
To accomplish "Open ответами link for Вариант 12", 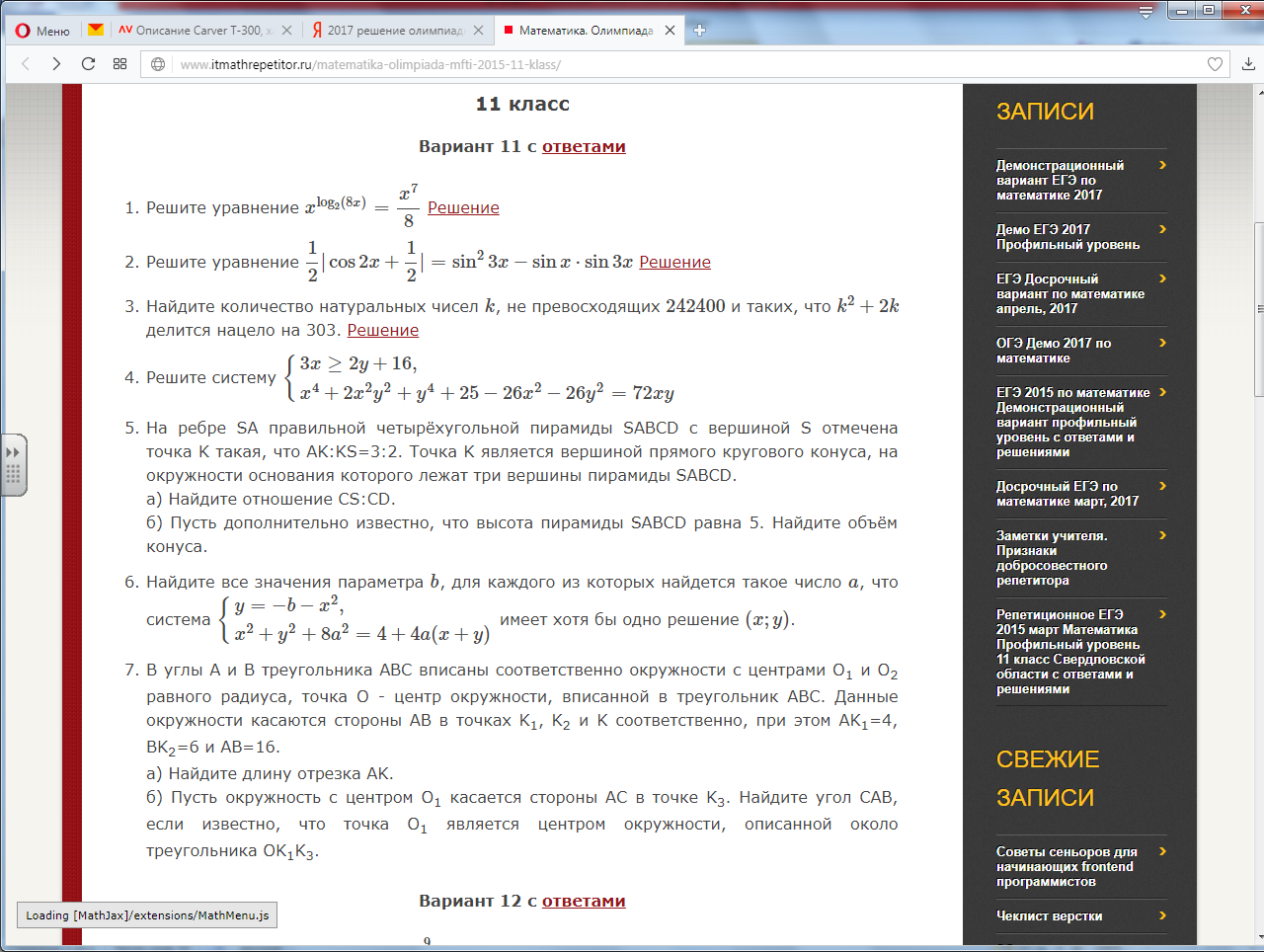I will [x=584, y=901].
